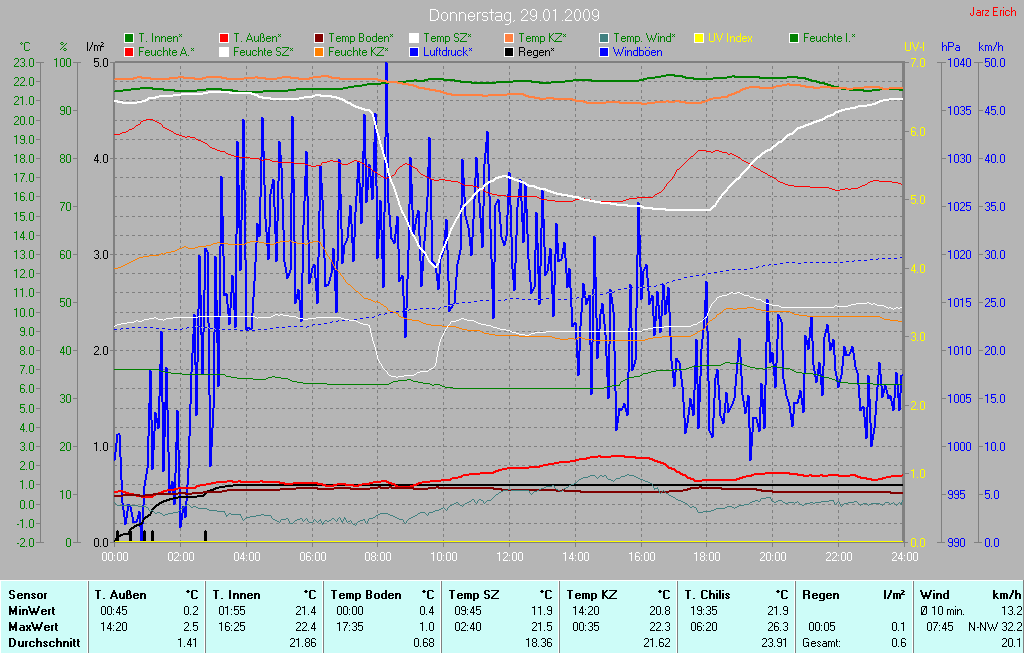Click the T. Chilis average value '23.91'
The width and height of the screenshot is (1024, 653).
(775, 643)
